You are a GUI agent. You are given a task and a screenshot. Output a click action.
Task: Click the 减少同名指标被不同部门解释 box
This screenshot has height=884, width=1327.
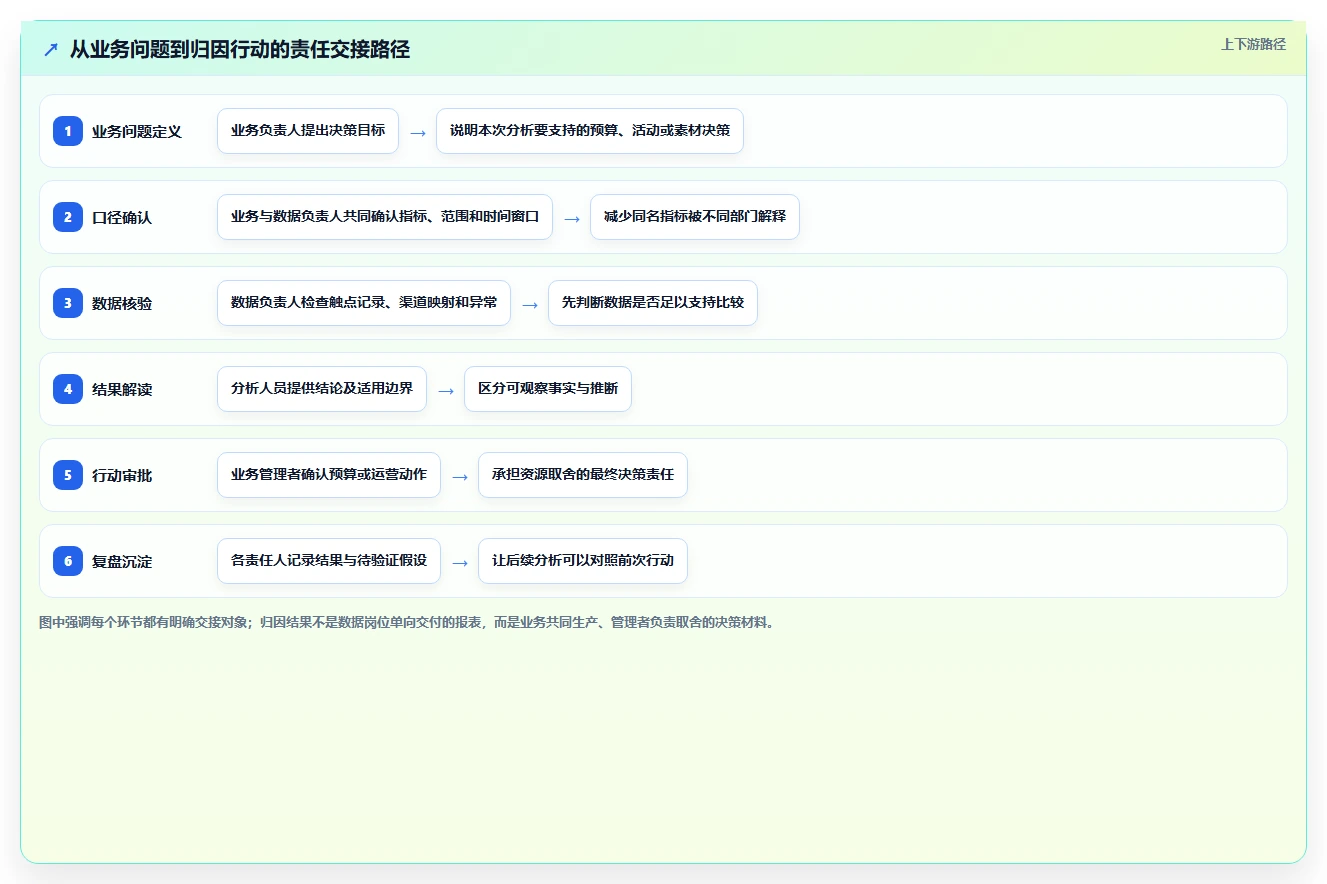pos(695,217)
